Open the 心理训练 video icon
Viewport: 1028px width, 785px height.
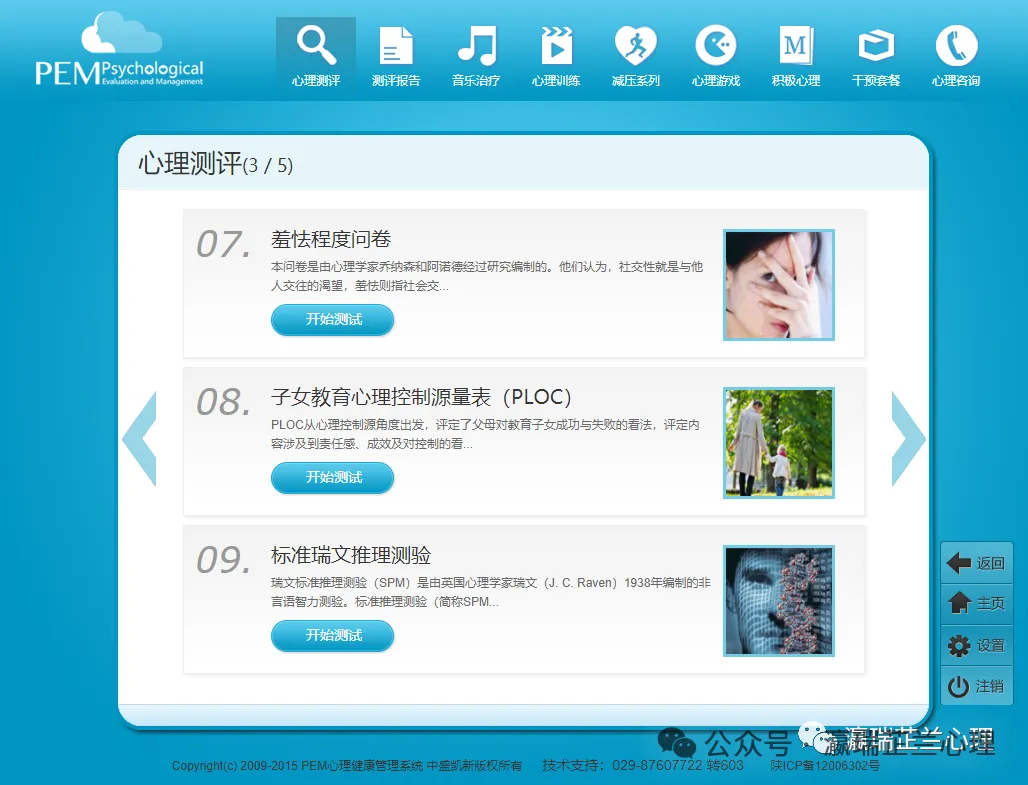(x=556, y=47)
